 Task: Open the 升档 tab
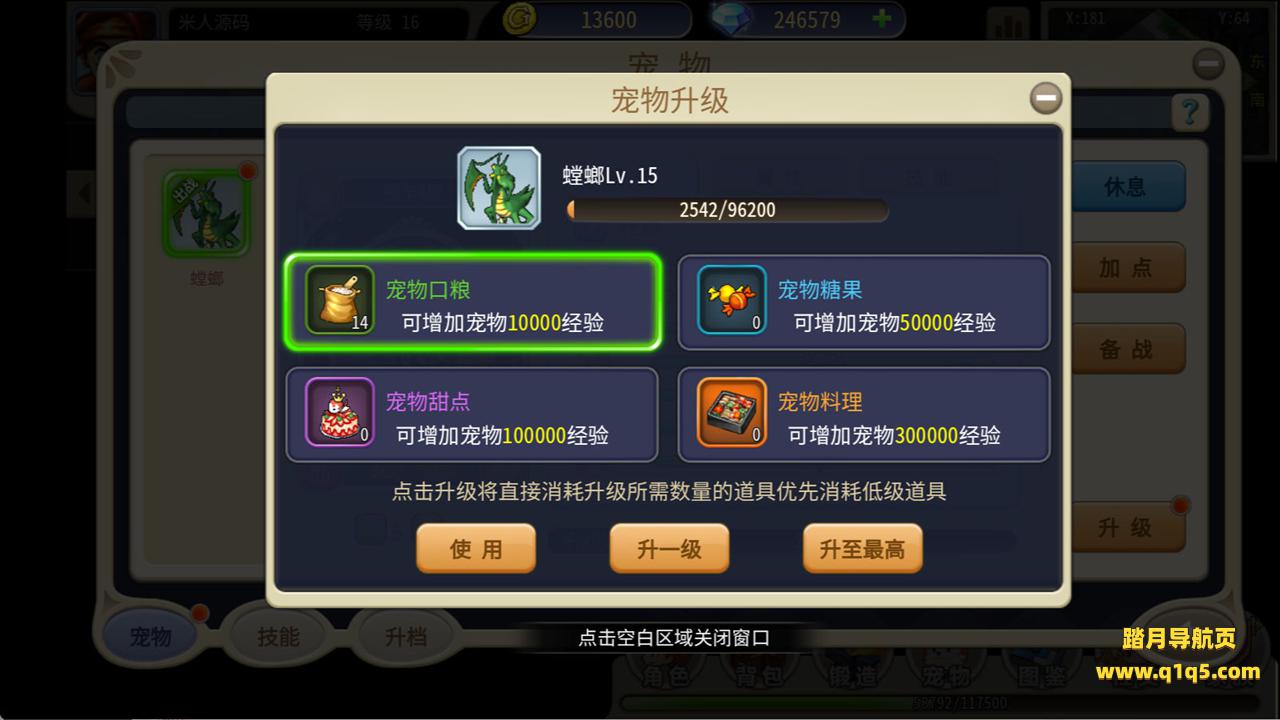tap(406, 636)
